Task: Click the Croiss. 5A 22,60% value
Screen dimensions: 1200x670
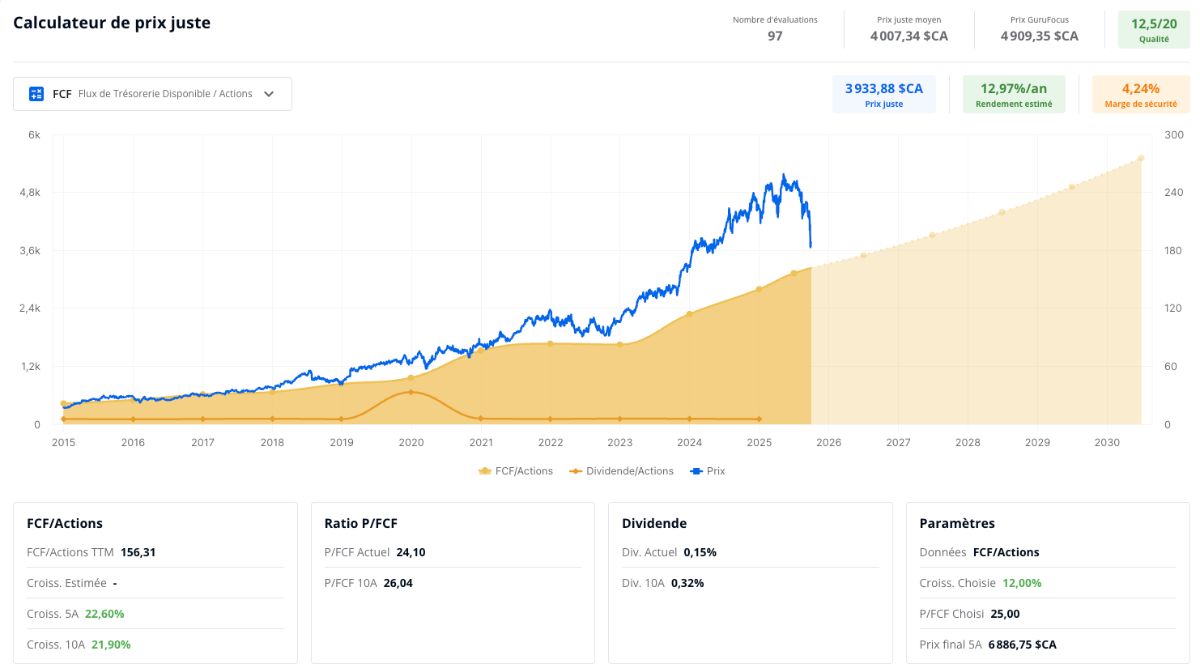Action: click(x=104, y=614)
